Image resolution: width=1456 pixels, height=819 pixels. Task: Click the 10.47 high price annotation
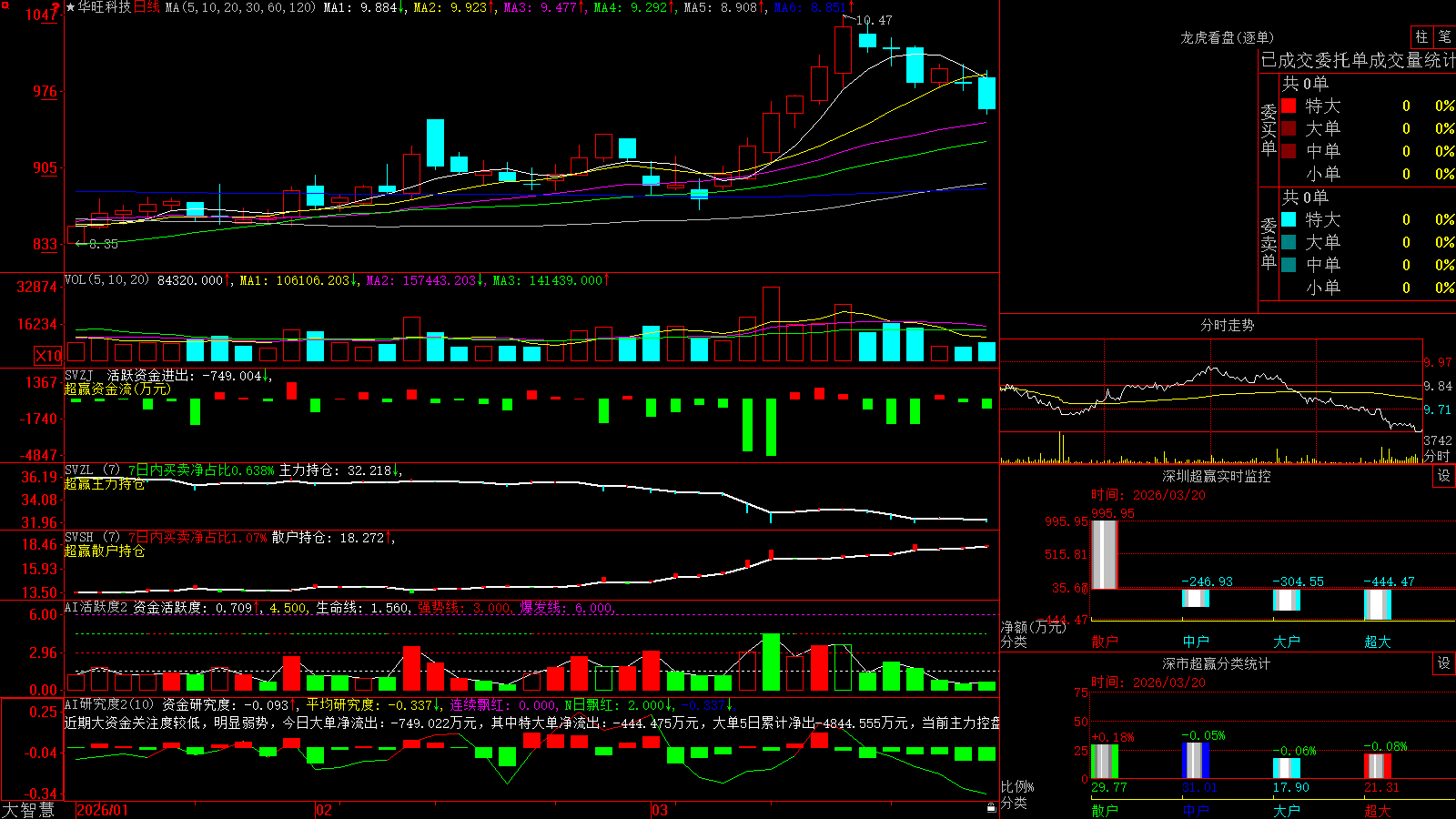point(875,20)
